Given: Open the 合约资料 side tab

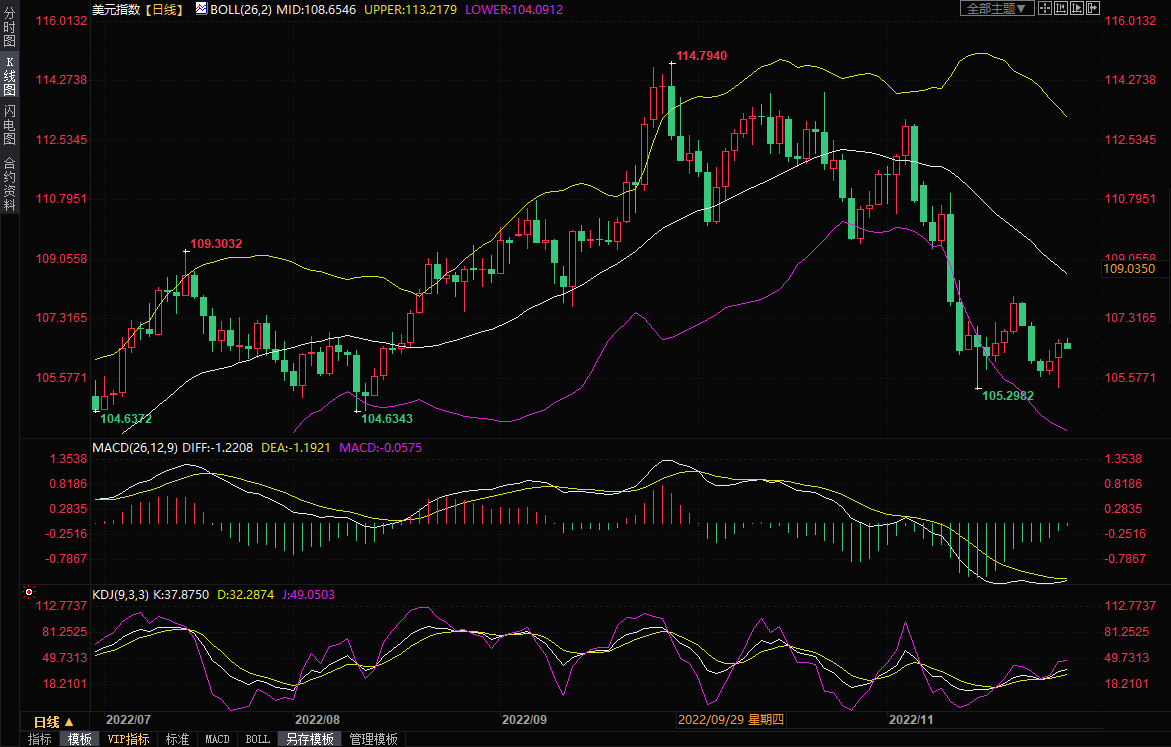Looking at the screenshot, I should (9, 184).
